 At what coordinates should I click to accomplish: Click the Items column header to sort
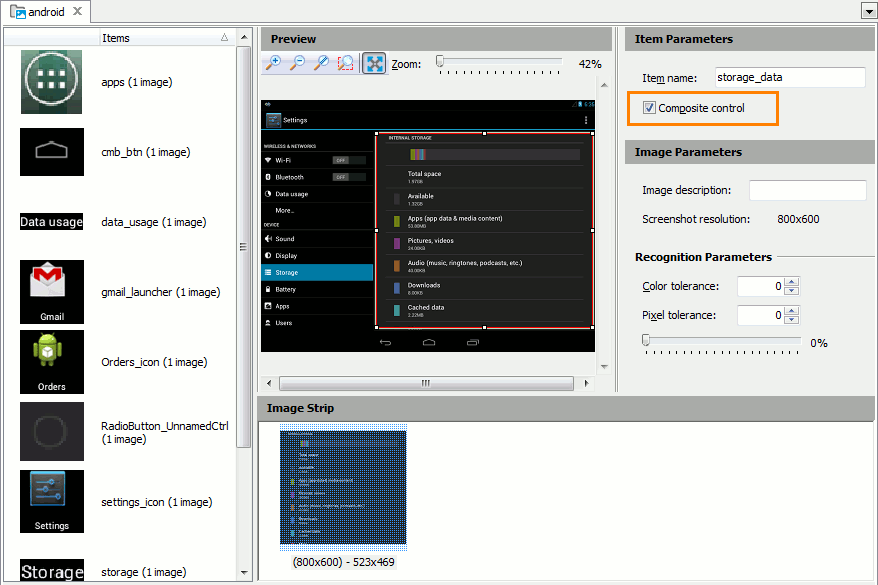coord(116,37)
